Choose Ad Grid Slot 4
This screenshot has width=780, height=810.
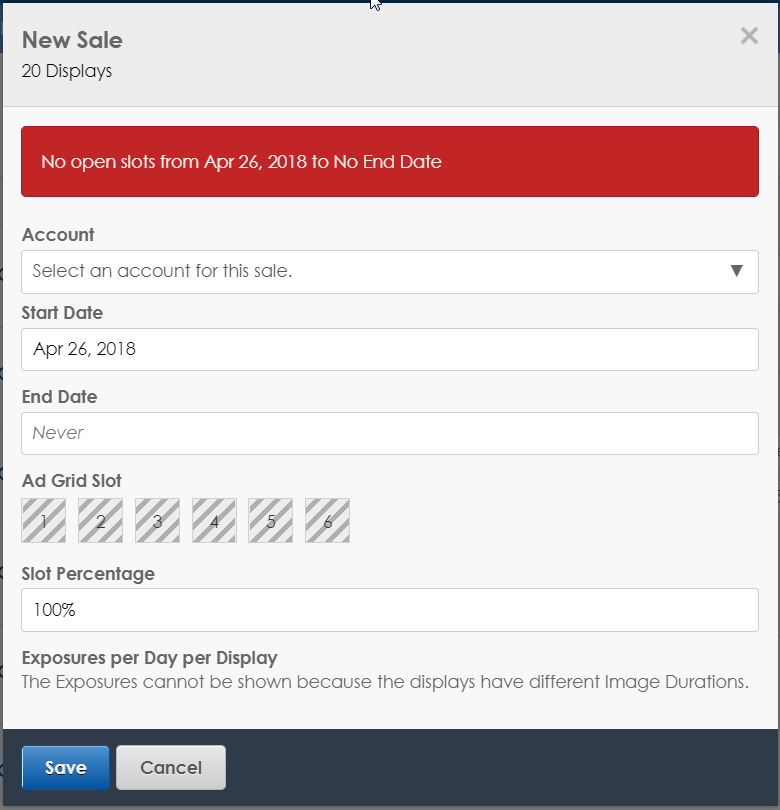[214, 521]
